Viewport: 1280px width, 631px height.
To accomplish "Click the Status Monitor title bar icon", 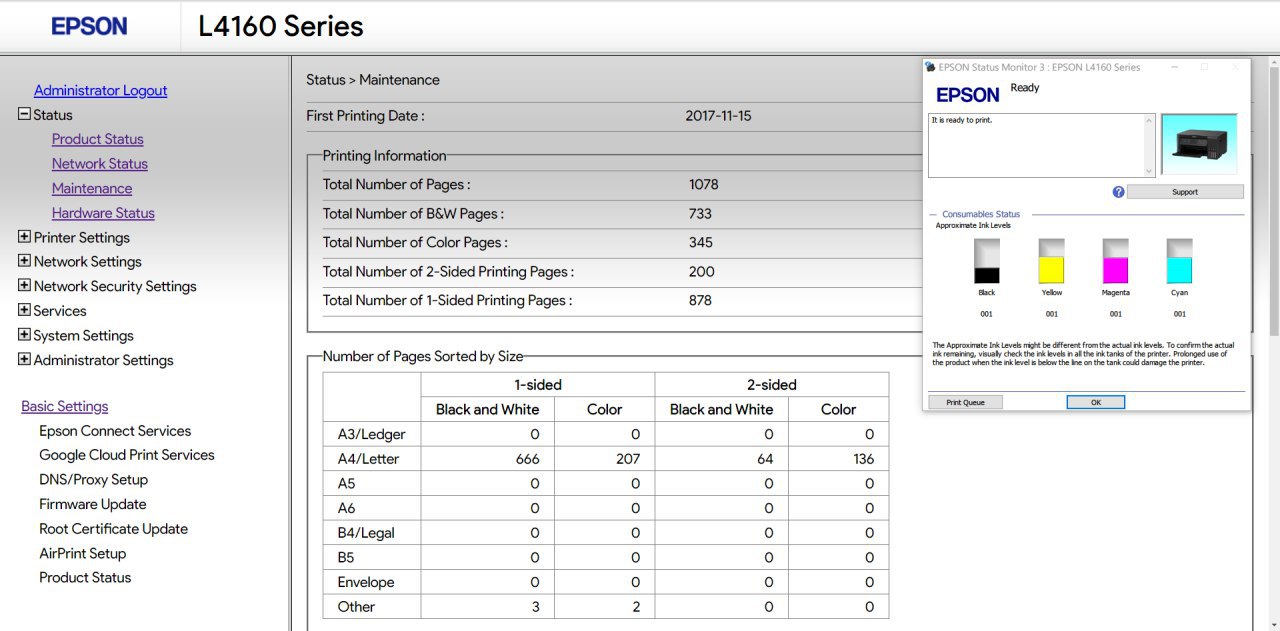I will click(931, 67).
